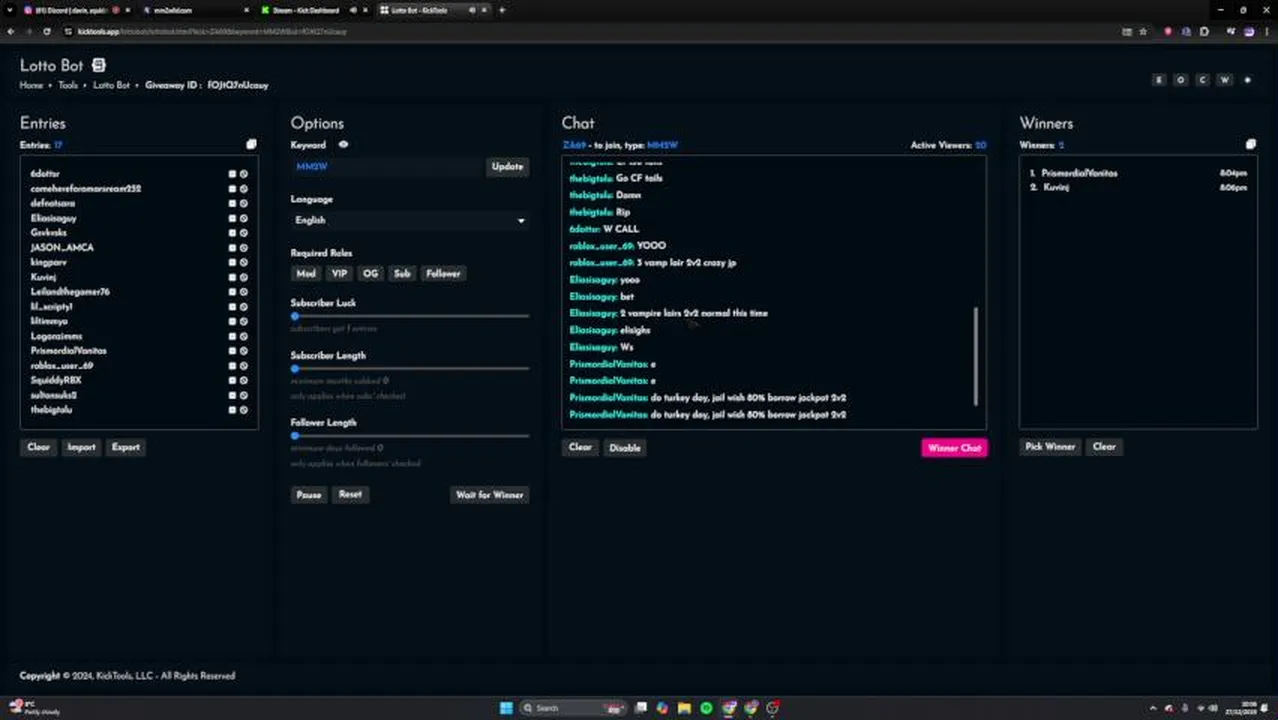Click the ban icon for thebigtolu
The width and height of the screenshot is (1278, 720).
(243, 410)
